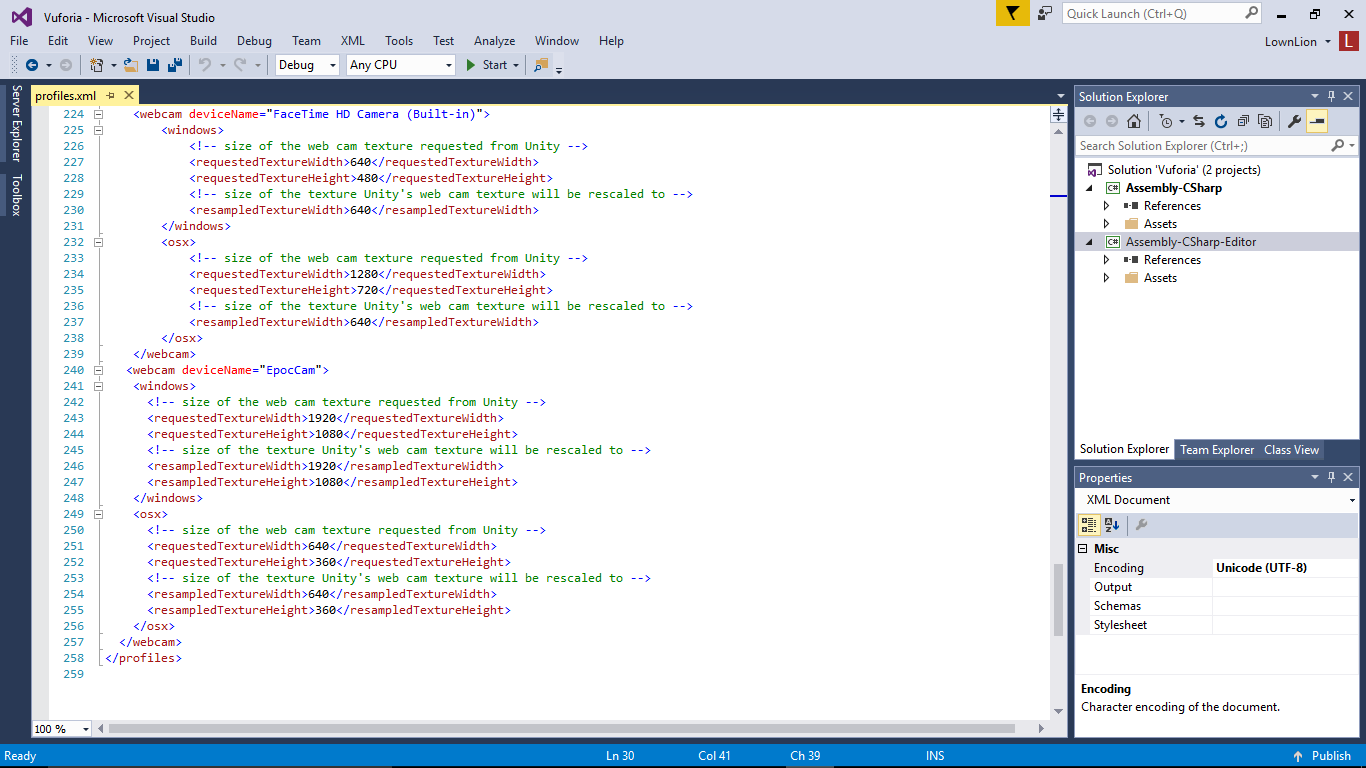The height and width of the screenshot is (768, 1366).
Task: Click the Solution Explorer Home icon
Action: [x=1133, y=122]
